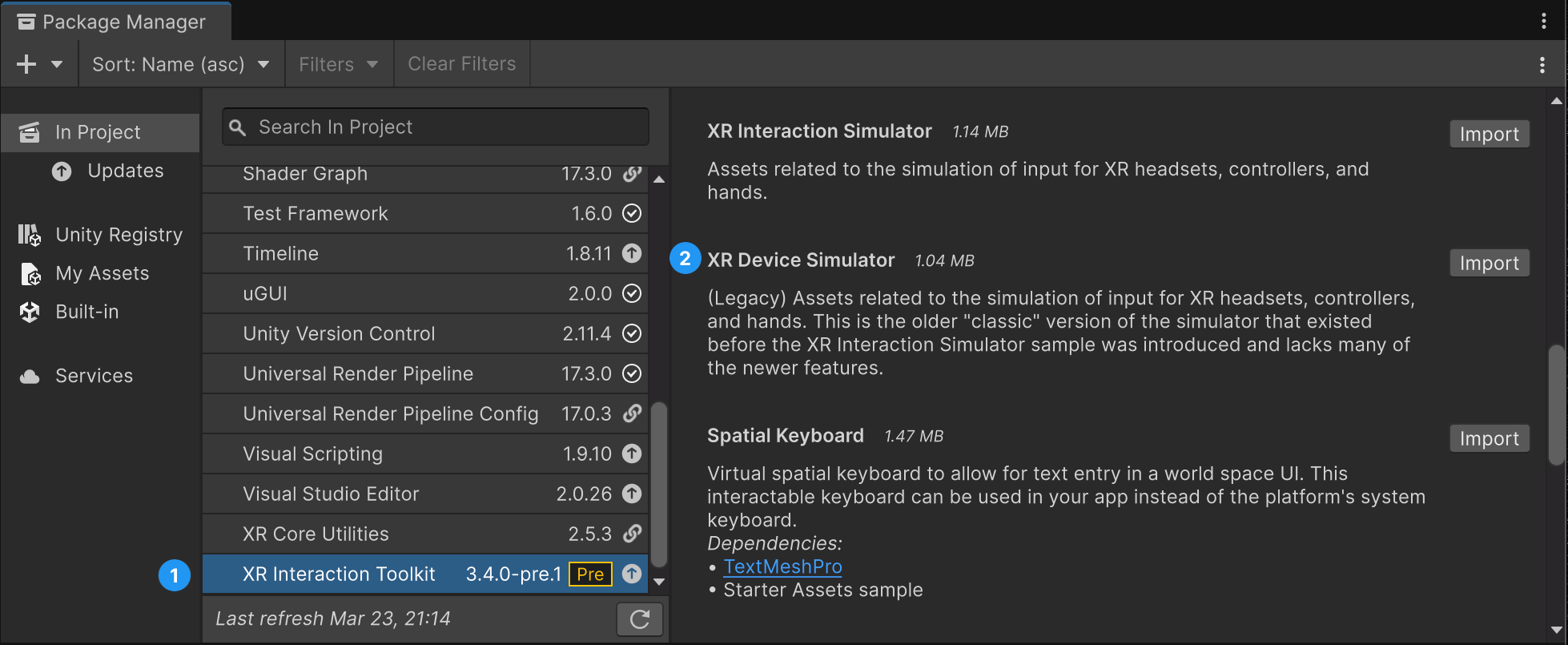Click the Pre label on XR Interaction Toolkit

coord(590,574)
